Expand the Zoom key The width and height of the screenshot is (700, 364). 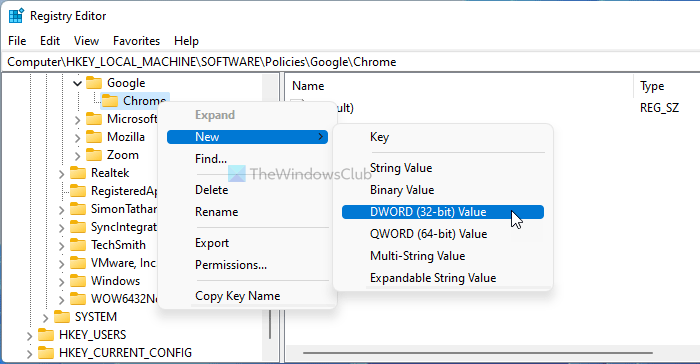click(77, 155)
